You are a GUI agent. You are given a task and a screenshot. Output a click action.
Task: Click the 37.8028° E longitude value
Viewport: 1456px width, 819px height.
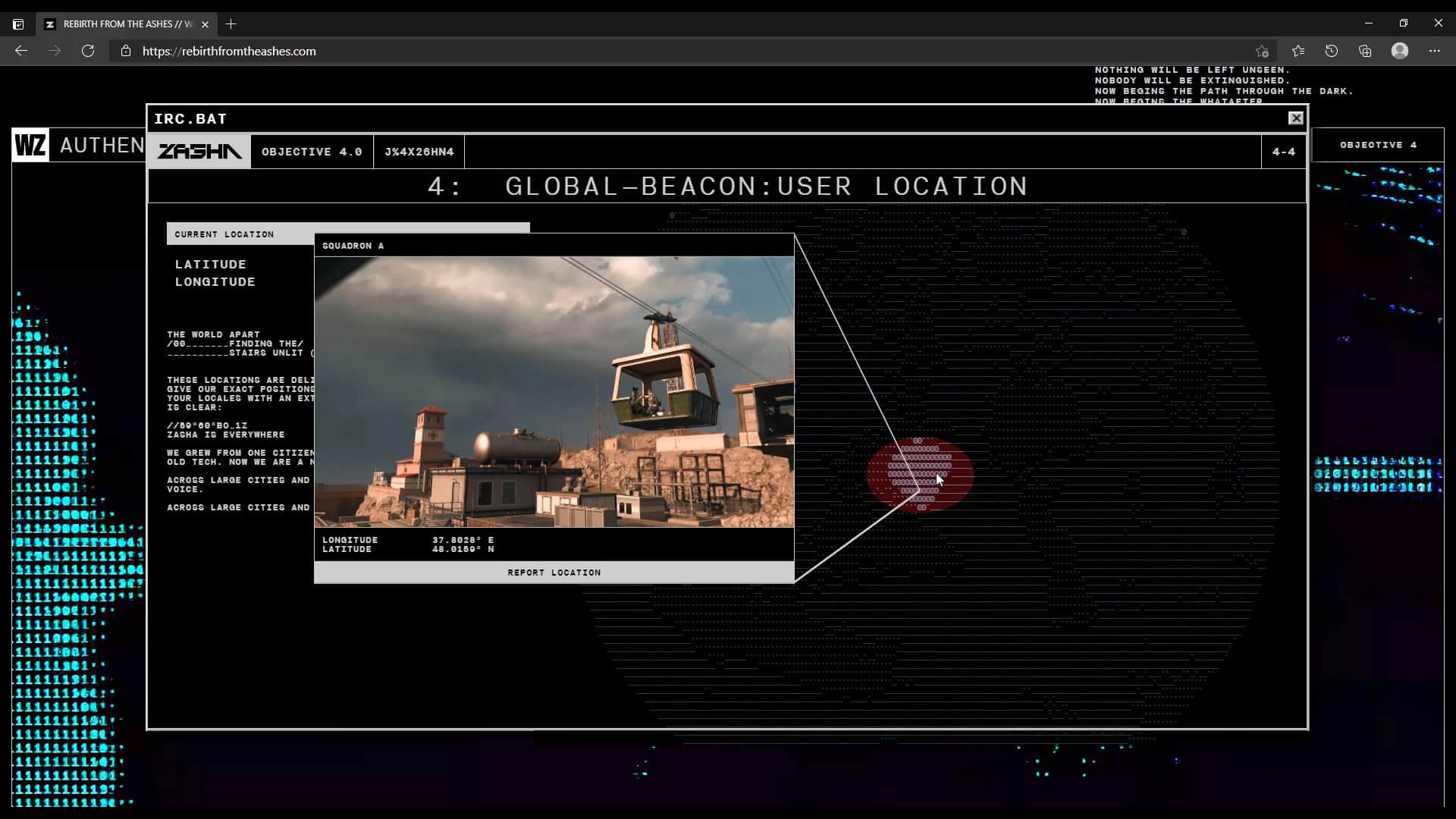[x=463, y=540]
